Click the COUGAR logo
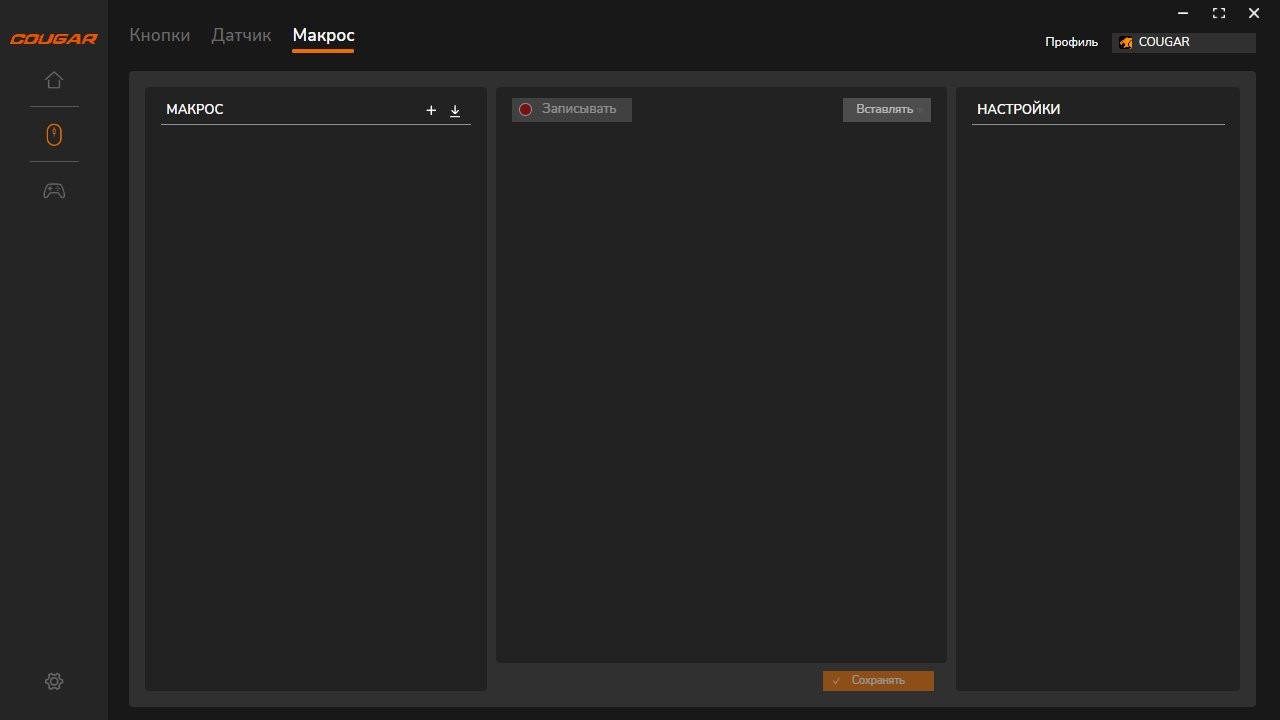Image resolution: width=1280 pixels, height=720 pixels. (x=54, y=39)
